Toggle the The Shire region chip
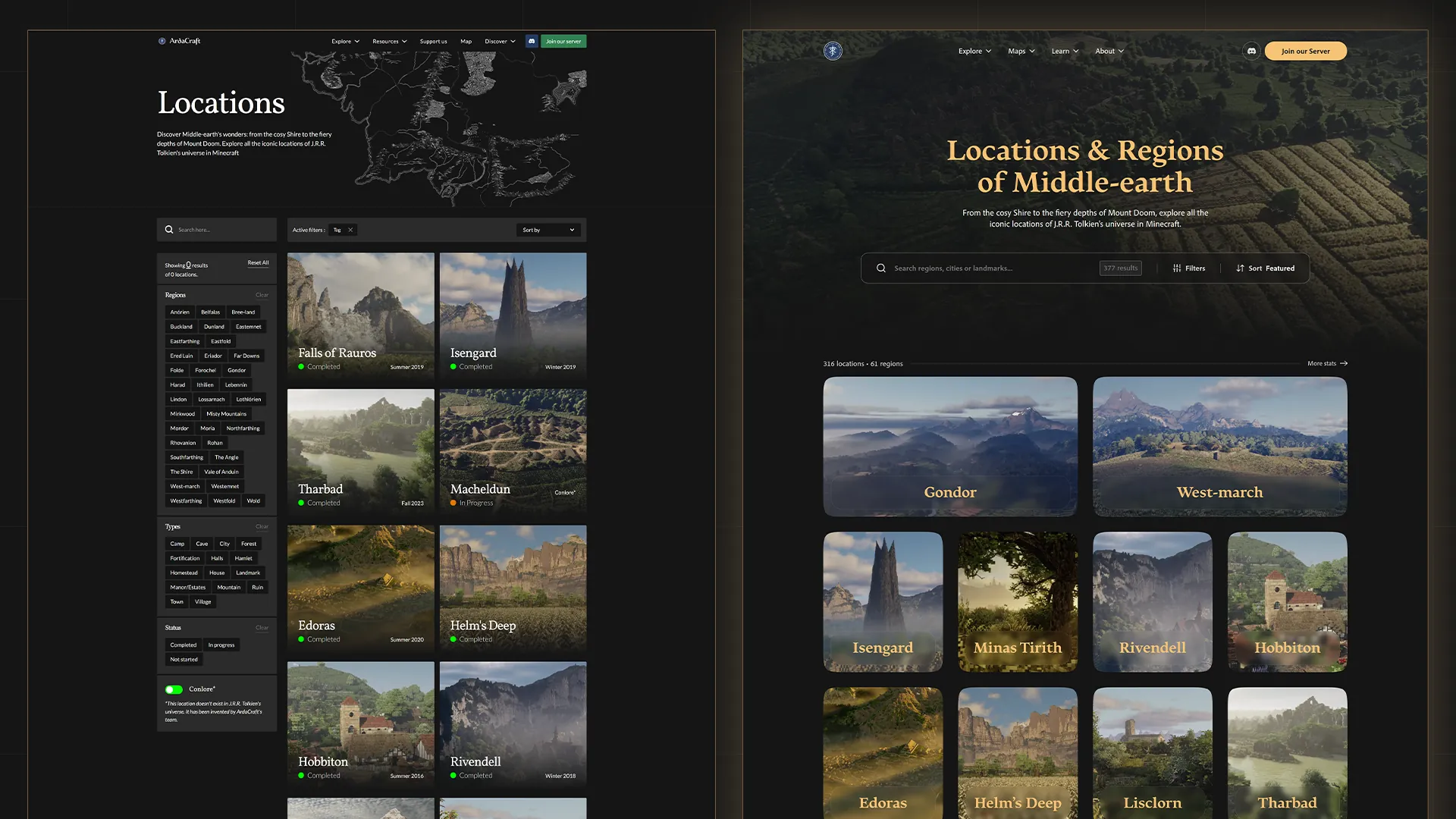Image resolution: width=1456 pixels, height=819 pixels. click(181, 472)
